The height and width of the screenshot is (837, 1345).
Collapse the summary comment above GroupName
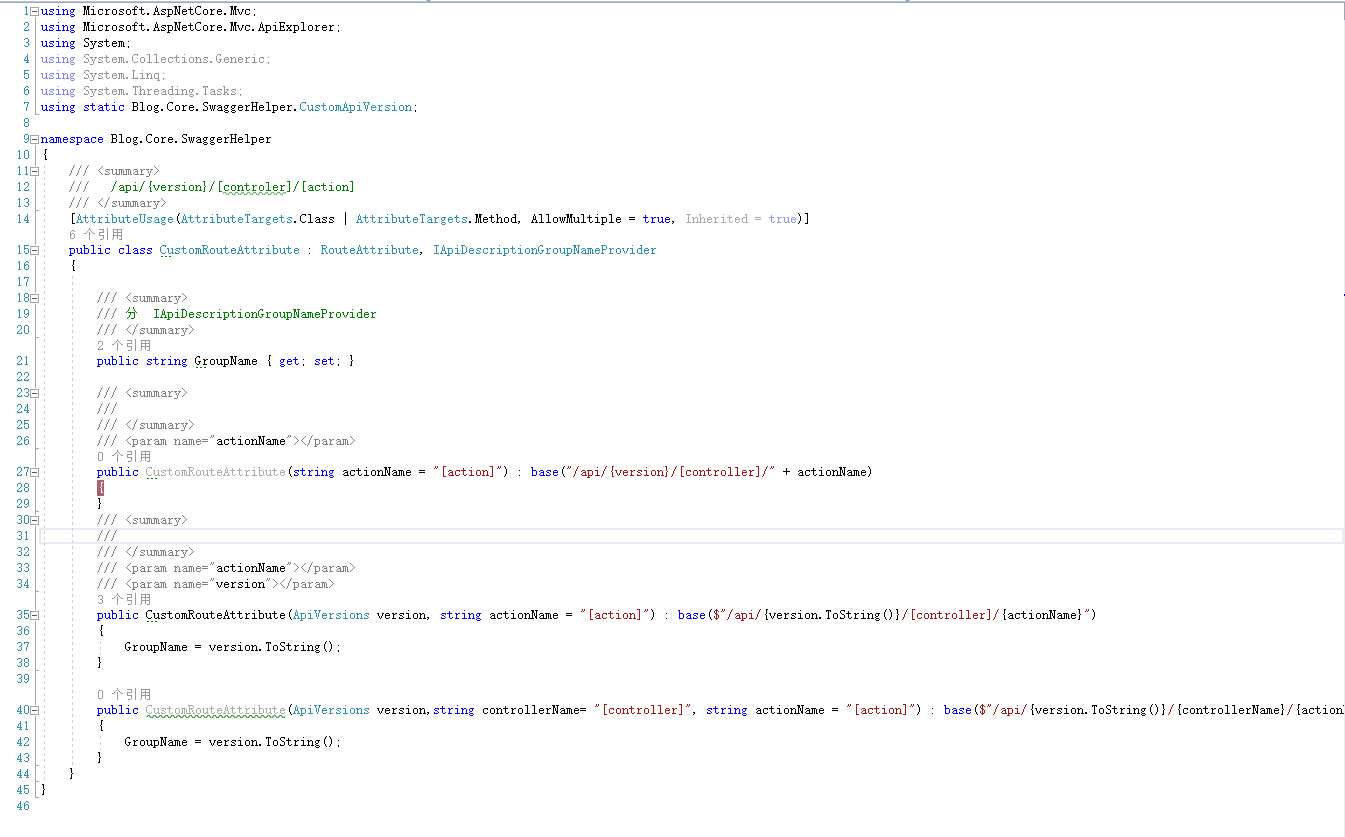(x=33, y=297)
